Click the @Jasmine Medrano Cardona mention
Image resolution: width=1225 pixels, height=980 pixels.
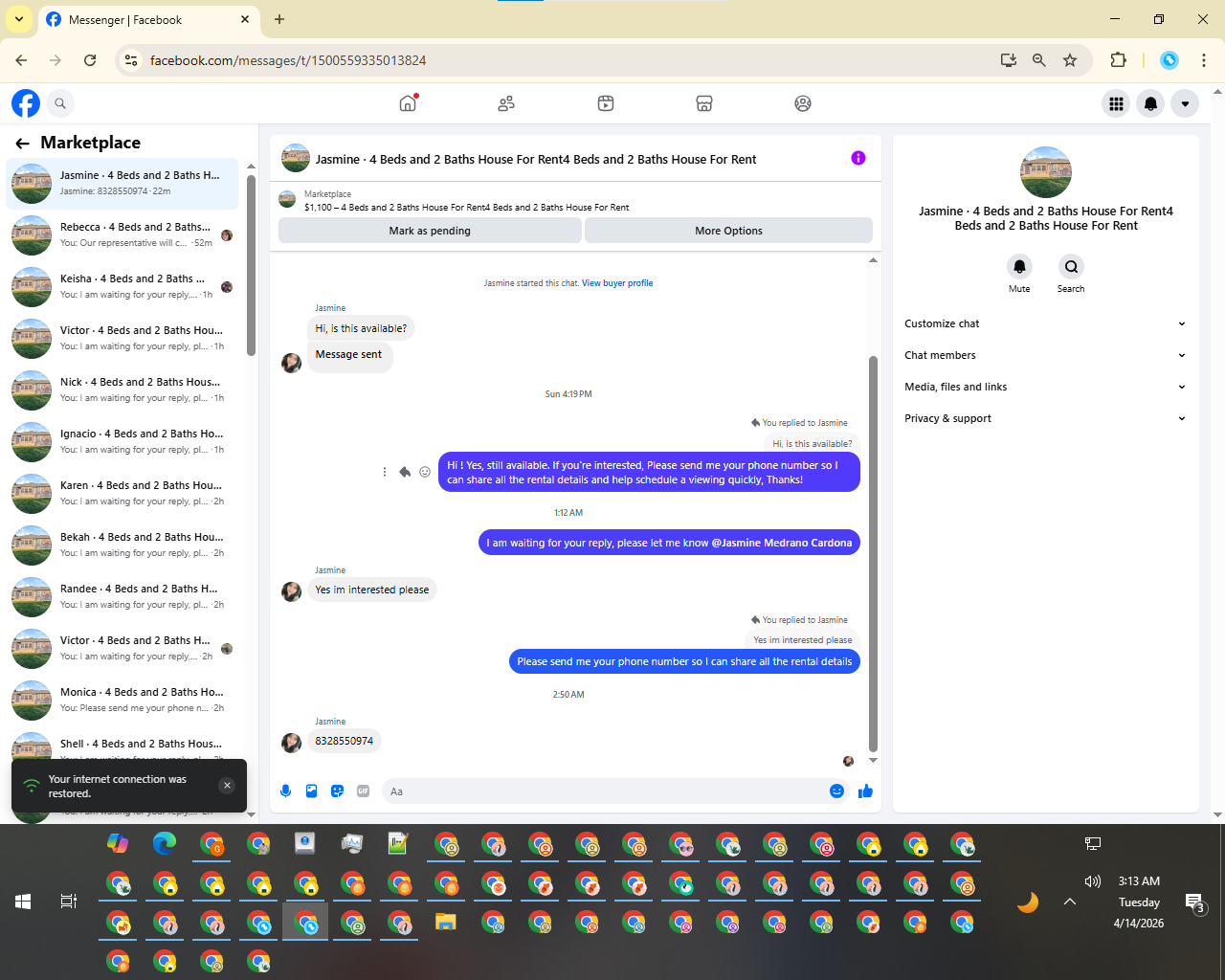[782, 543]
